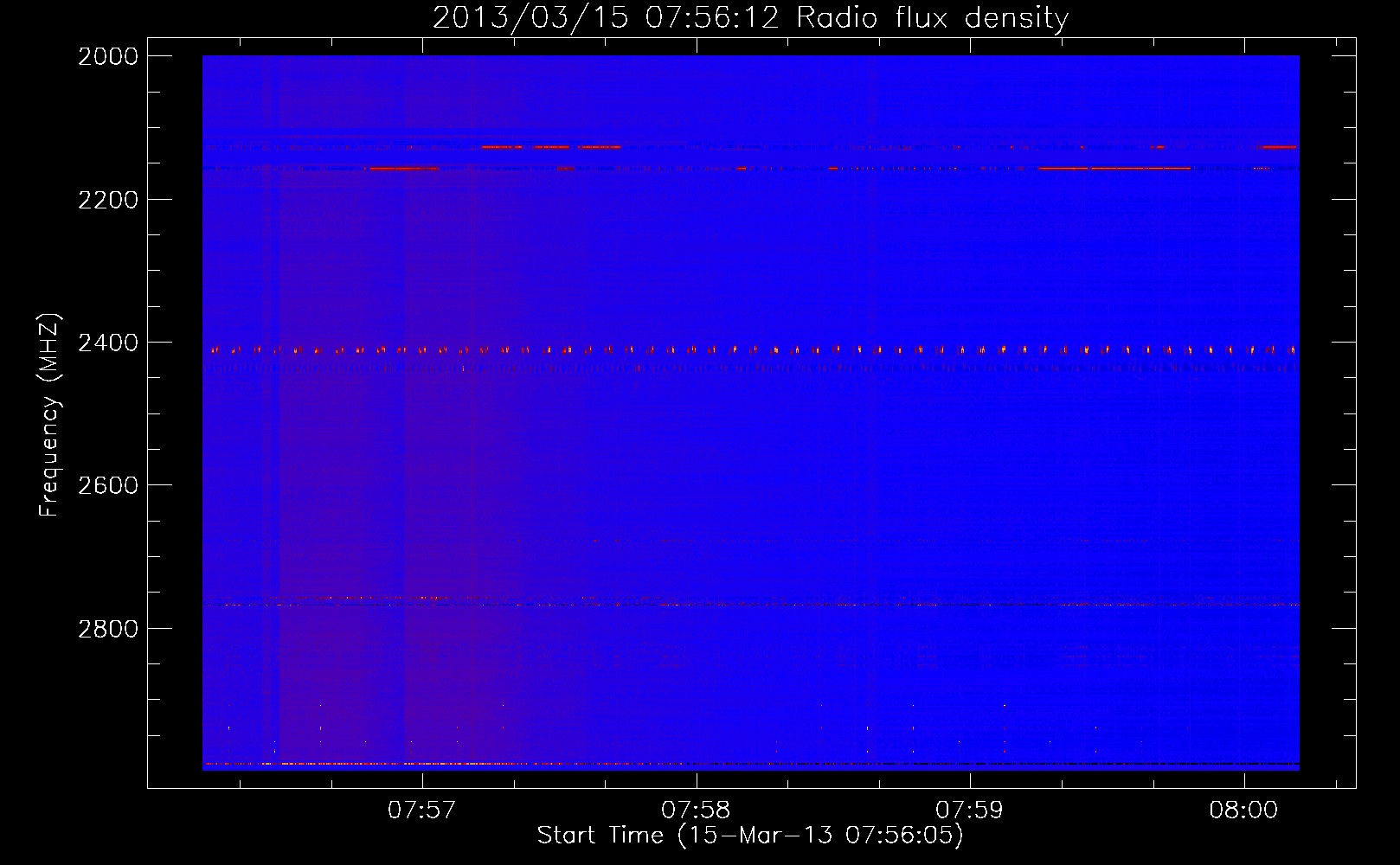Click the 2200 frequency tick label
The image size is (1400, 865).
tap(108, 200)
